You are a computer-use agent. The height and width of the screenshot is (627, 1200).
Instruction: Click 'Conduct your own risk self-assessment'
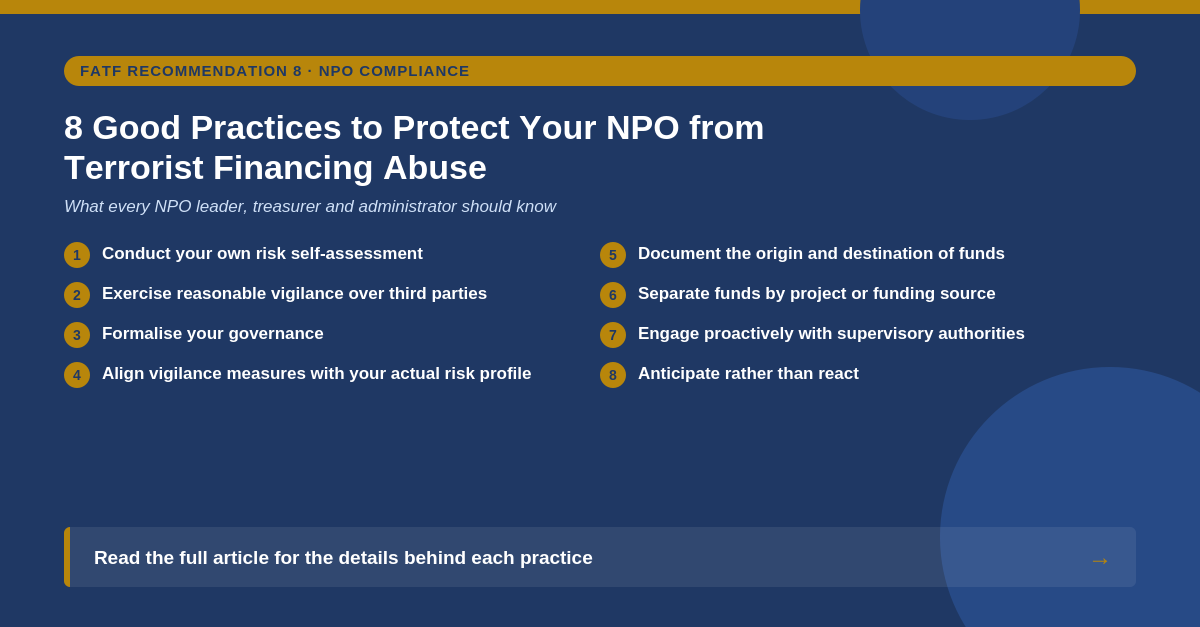coord(262,254)
